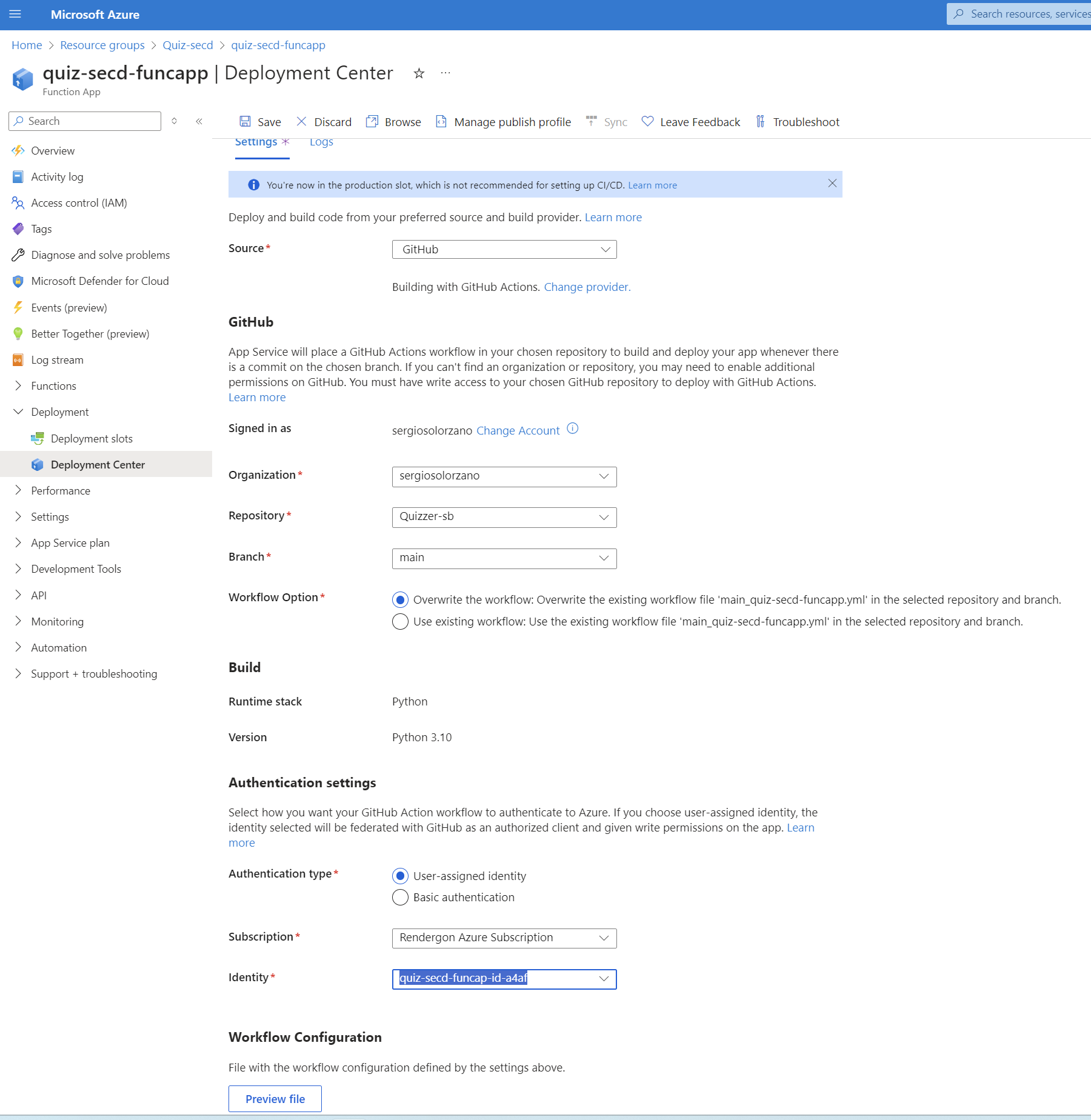1091x1120 pixels.
Task: Click the quiz-secd-funcapp breadcrumb
Action: [x=278, y=45]
